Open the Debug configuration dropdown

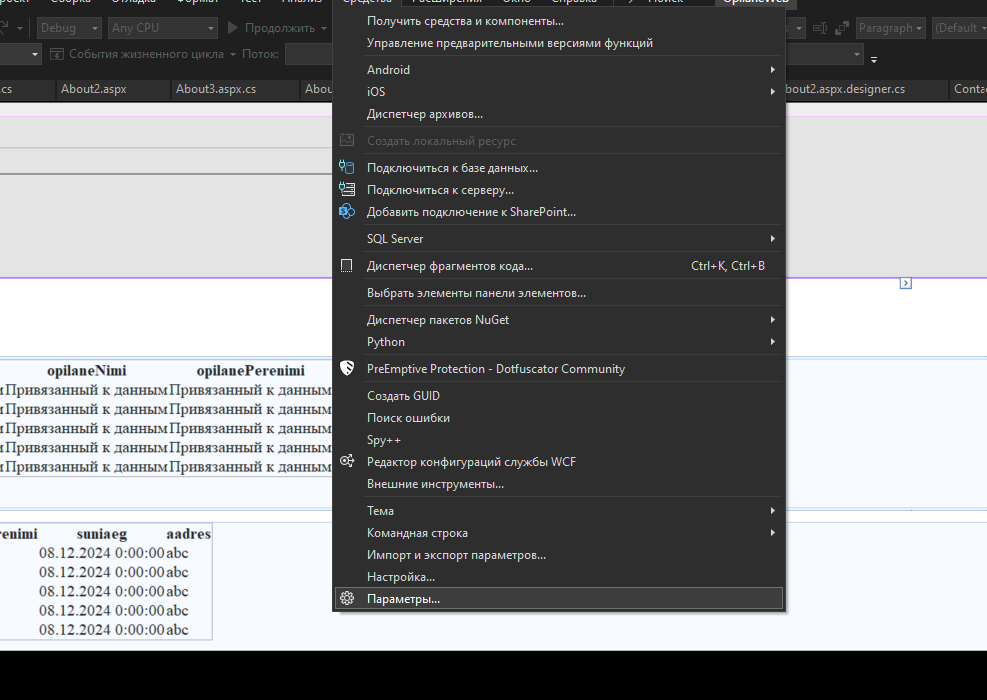coord(69,28)
